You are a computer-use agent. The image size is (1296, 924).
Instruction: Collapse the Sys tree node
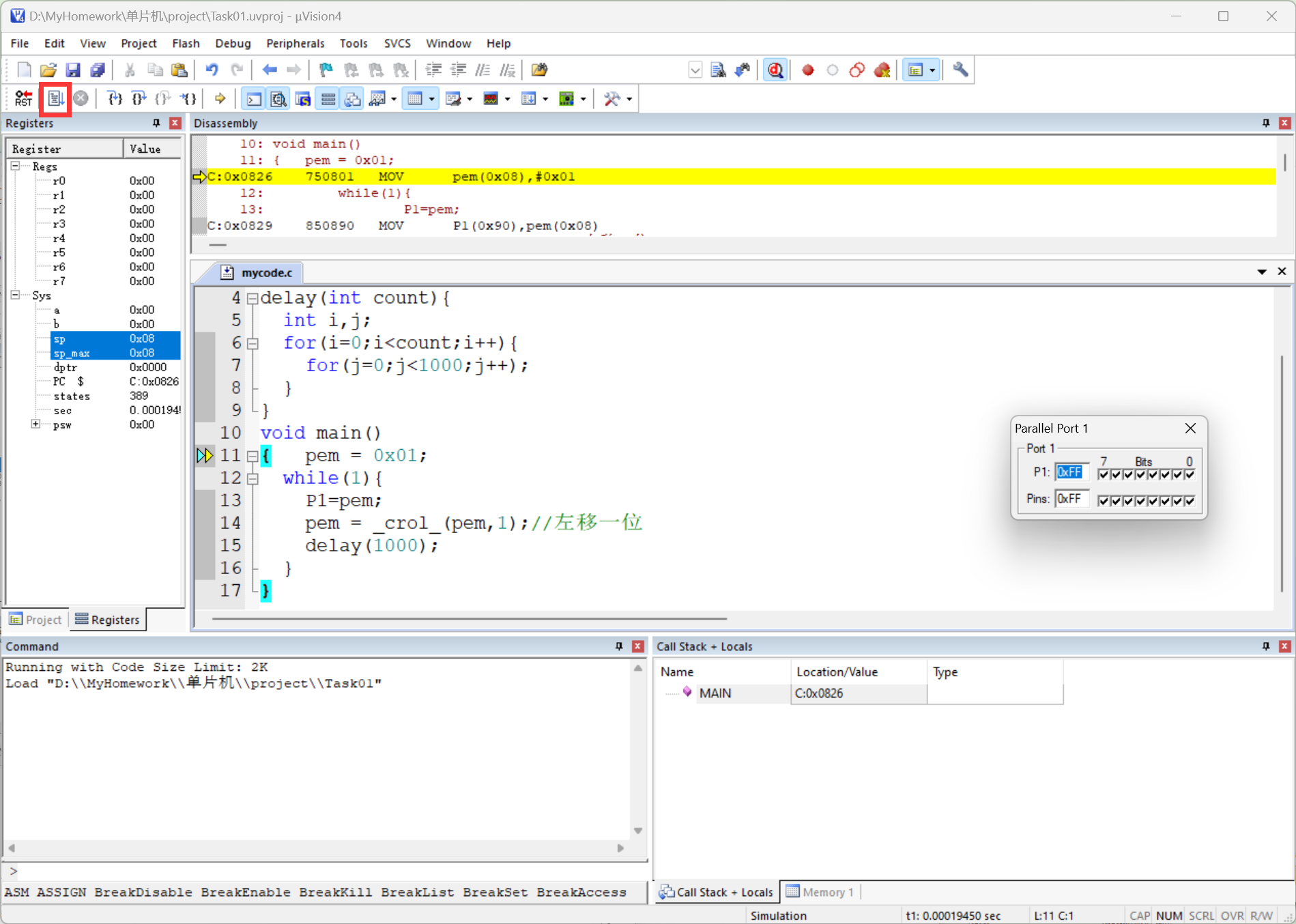tap(15, 295)
